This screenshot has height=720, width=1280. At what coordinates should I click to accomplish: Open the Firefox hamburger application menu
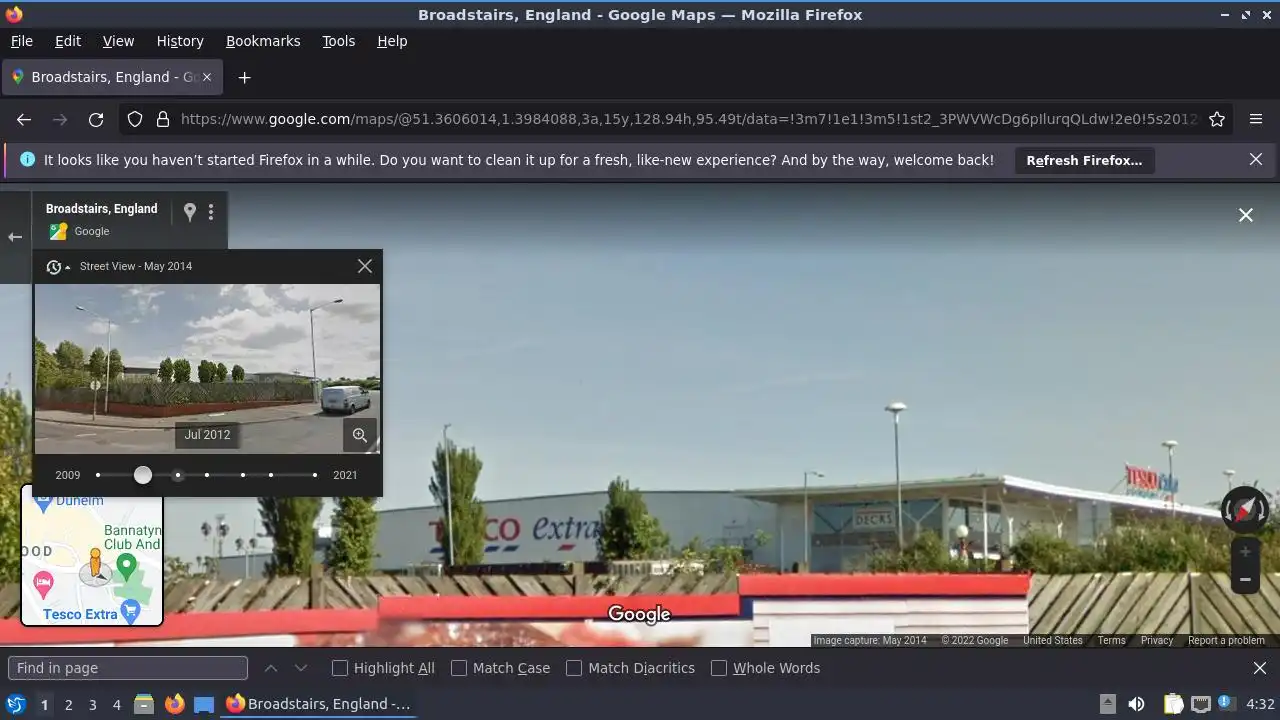click(x=1256, y=119)
